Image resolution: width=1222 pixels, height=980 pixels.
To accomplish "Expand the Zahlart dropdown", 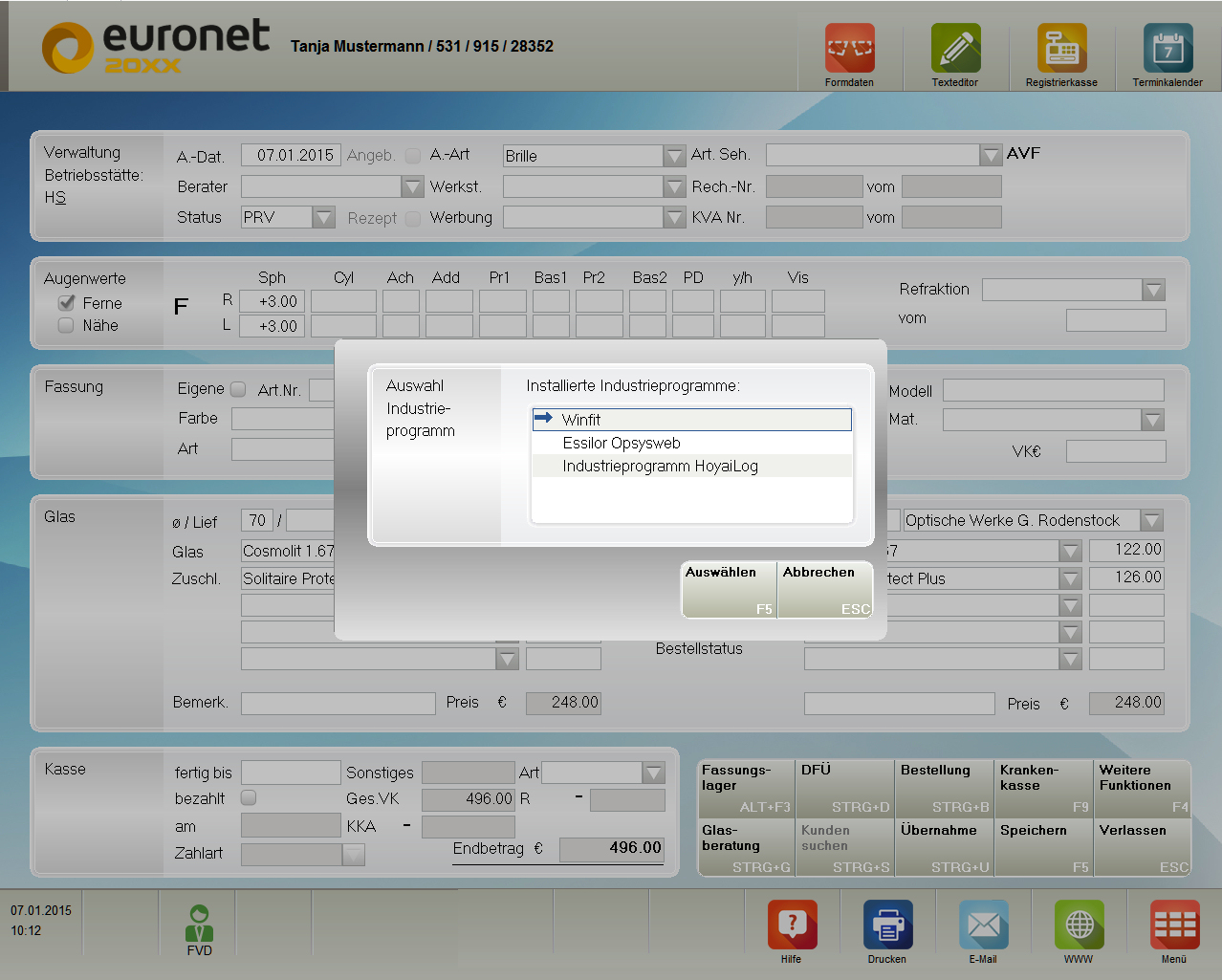I will [354, 855].
